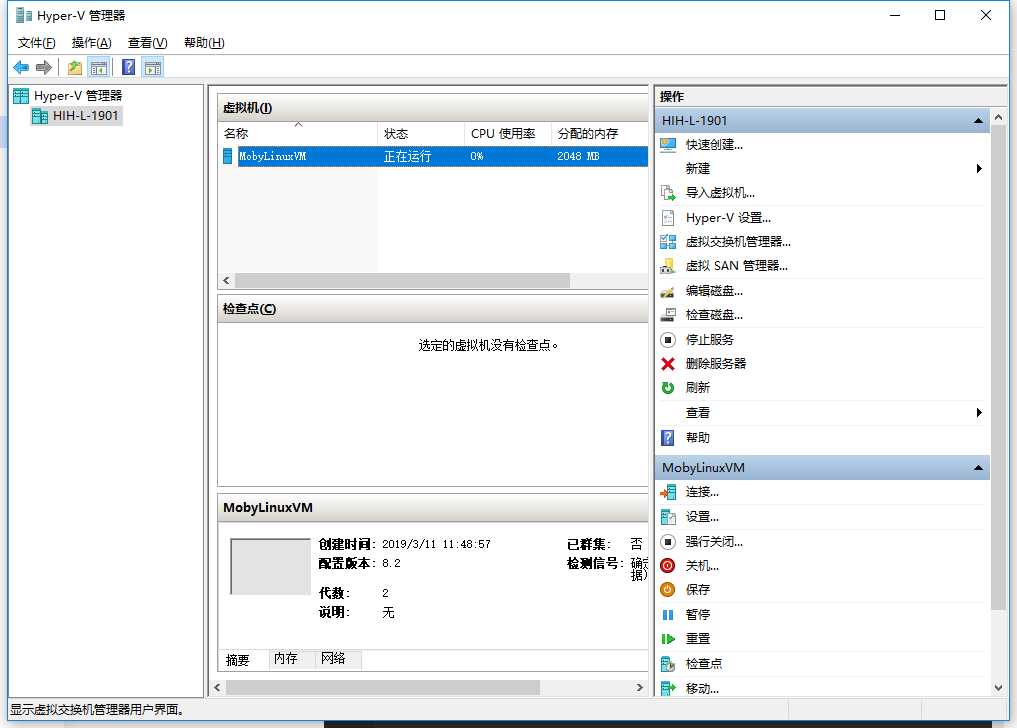
Task: Click 编辑磁盘 action
Action: click(713, 291)
